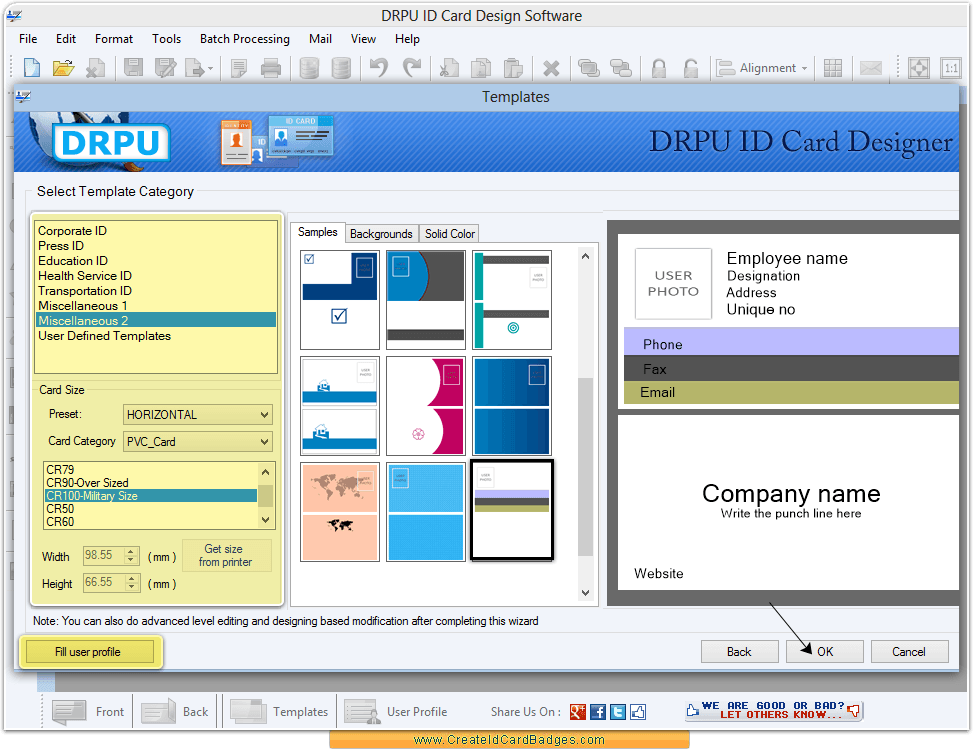Click the Front card view button
The image size is (973, 750).
coord(88,712)
